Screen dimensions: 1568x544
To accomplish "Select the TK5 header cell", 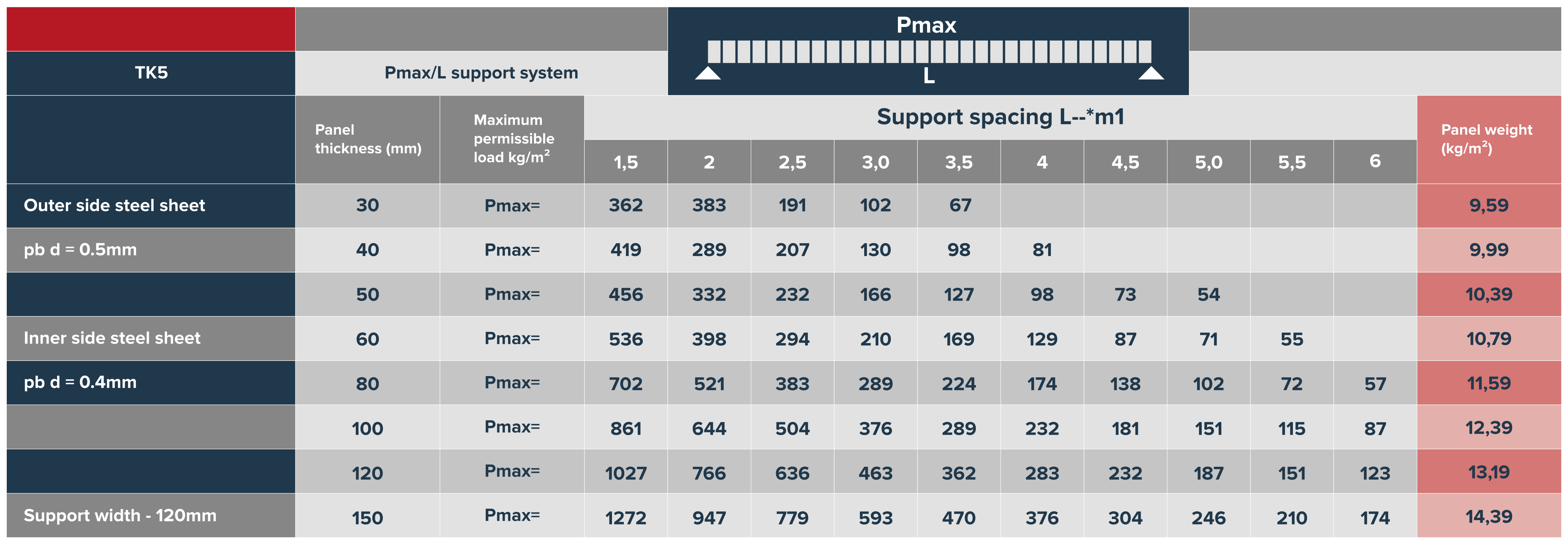I will point(151,73).
